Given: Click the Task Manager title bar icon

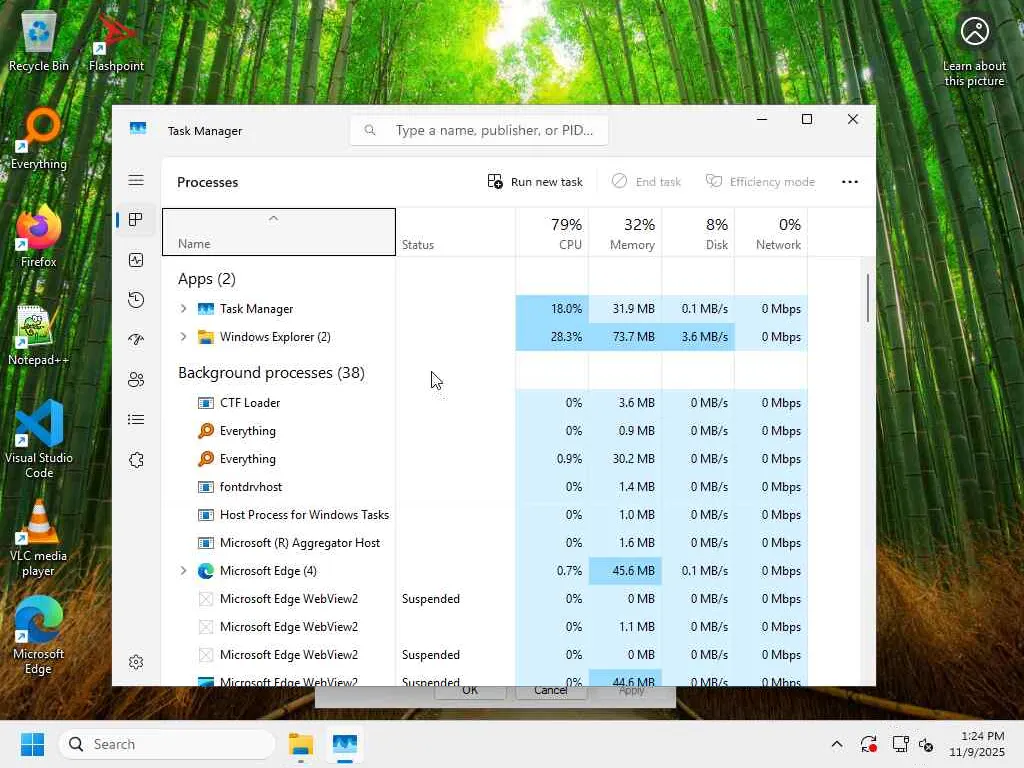Looking at the screenshot, I should tap(138, 129).
